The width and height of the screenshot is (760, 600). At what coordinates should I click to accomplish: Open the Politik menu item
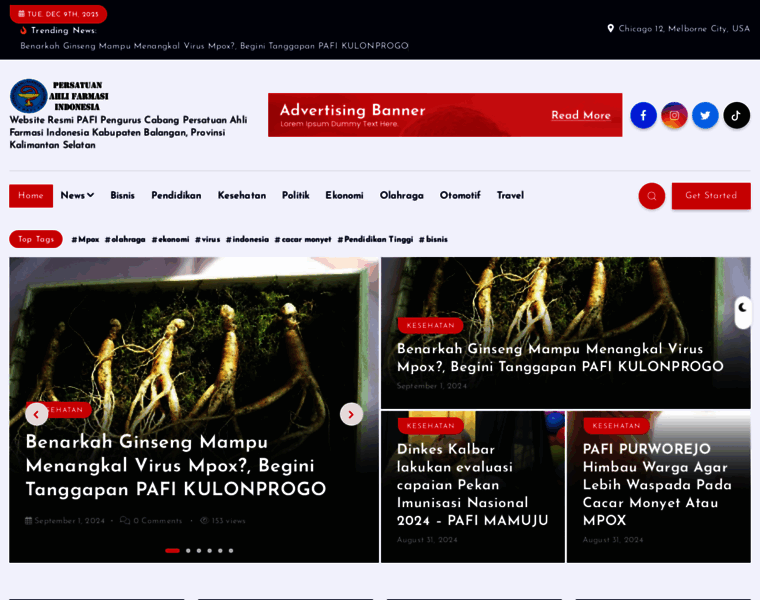(x=296, y=195)
